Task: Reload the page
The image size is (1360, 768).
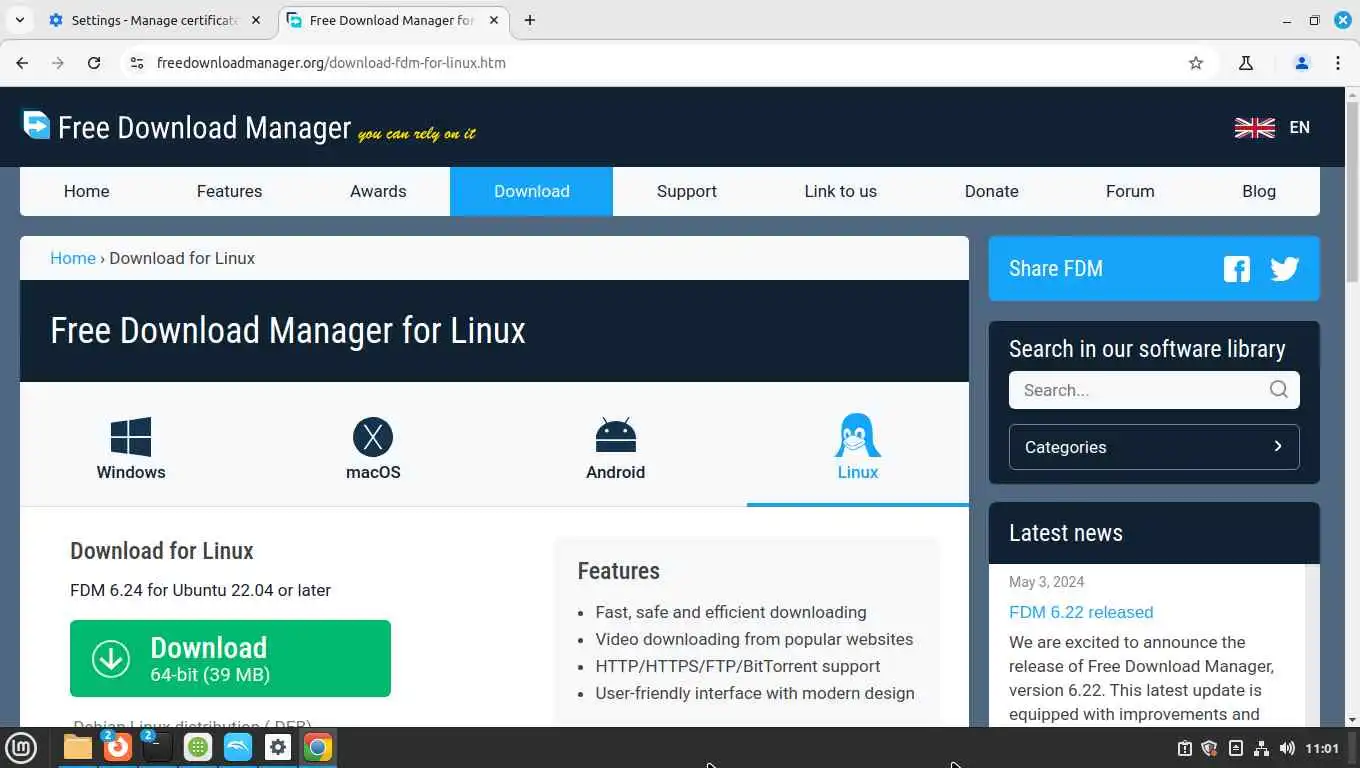Action: [94, 63]
